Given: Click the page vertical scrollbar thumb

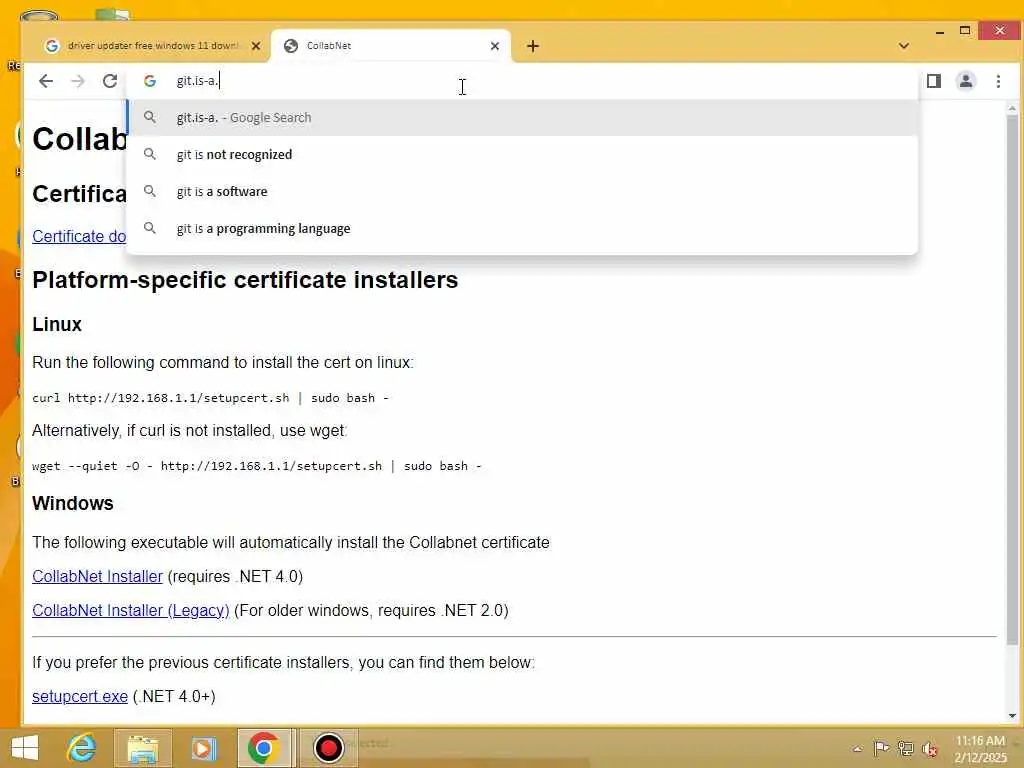Looking at the screenshot, I should [x=1012, y=379].
